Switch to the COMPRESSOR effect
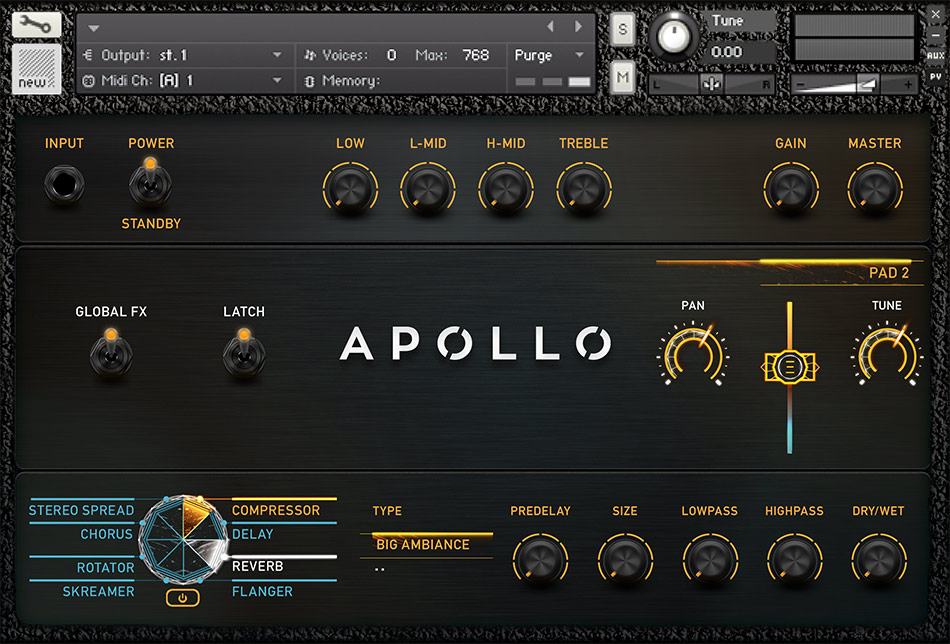The image size is (950, 644). click(x=281, y=510)
